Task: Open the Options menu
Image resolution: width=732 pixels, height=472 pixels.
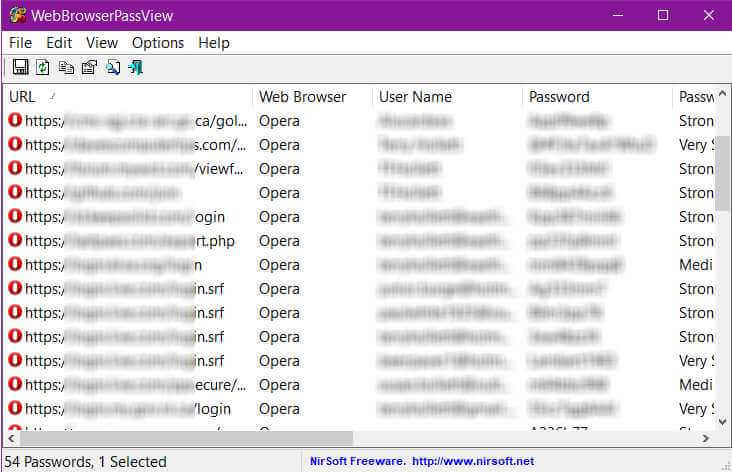Action: 158,43
